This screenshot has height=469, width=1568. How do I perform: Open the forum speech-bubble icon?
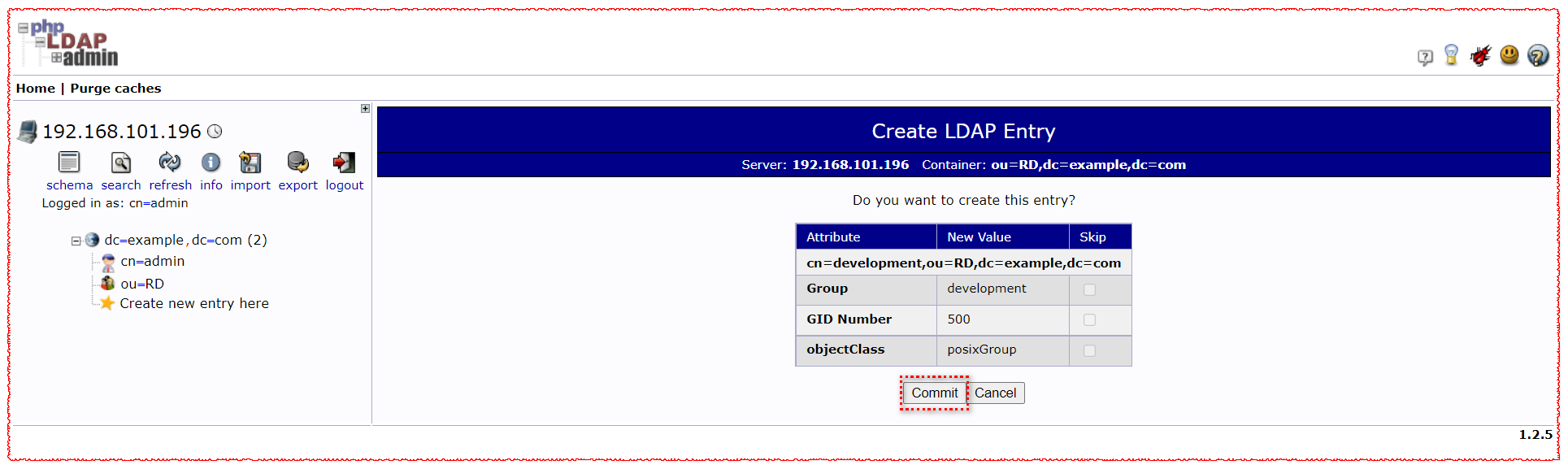1425,58
